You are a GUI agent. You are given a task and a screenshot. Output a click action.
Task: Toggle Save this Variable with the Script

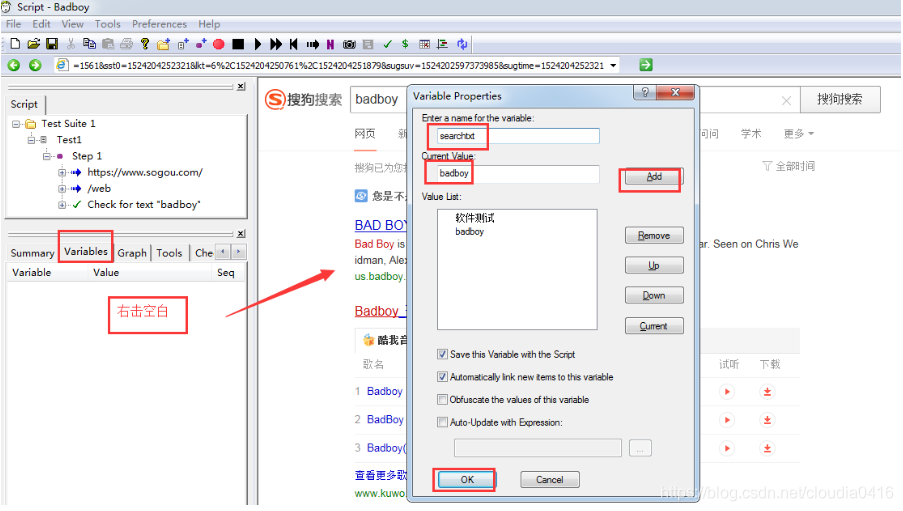click(442, 354)
